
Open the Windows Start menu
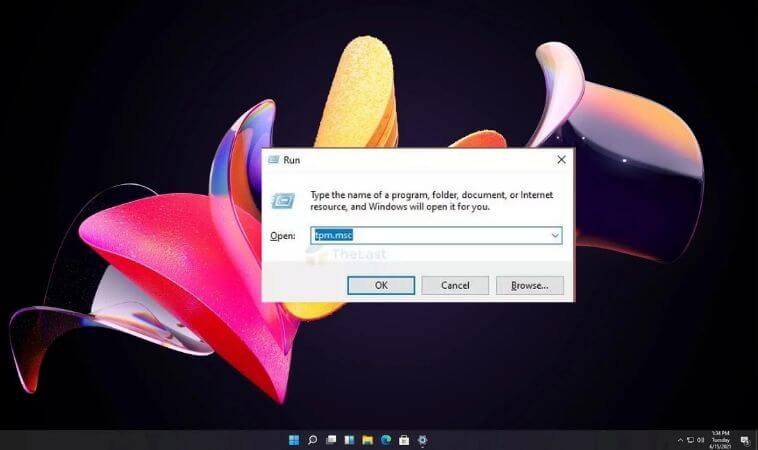(295, 440)
